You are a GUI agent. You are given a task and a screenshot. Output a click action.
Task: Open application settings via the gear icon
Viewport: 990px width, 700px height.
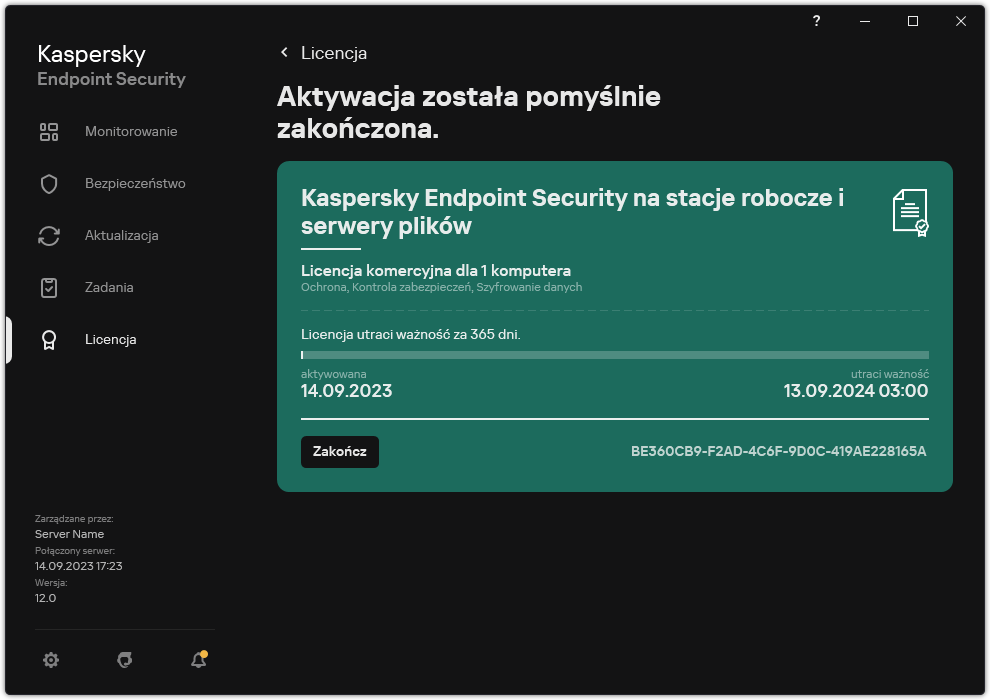tap(50, 660)
